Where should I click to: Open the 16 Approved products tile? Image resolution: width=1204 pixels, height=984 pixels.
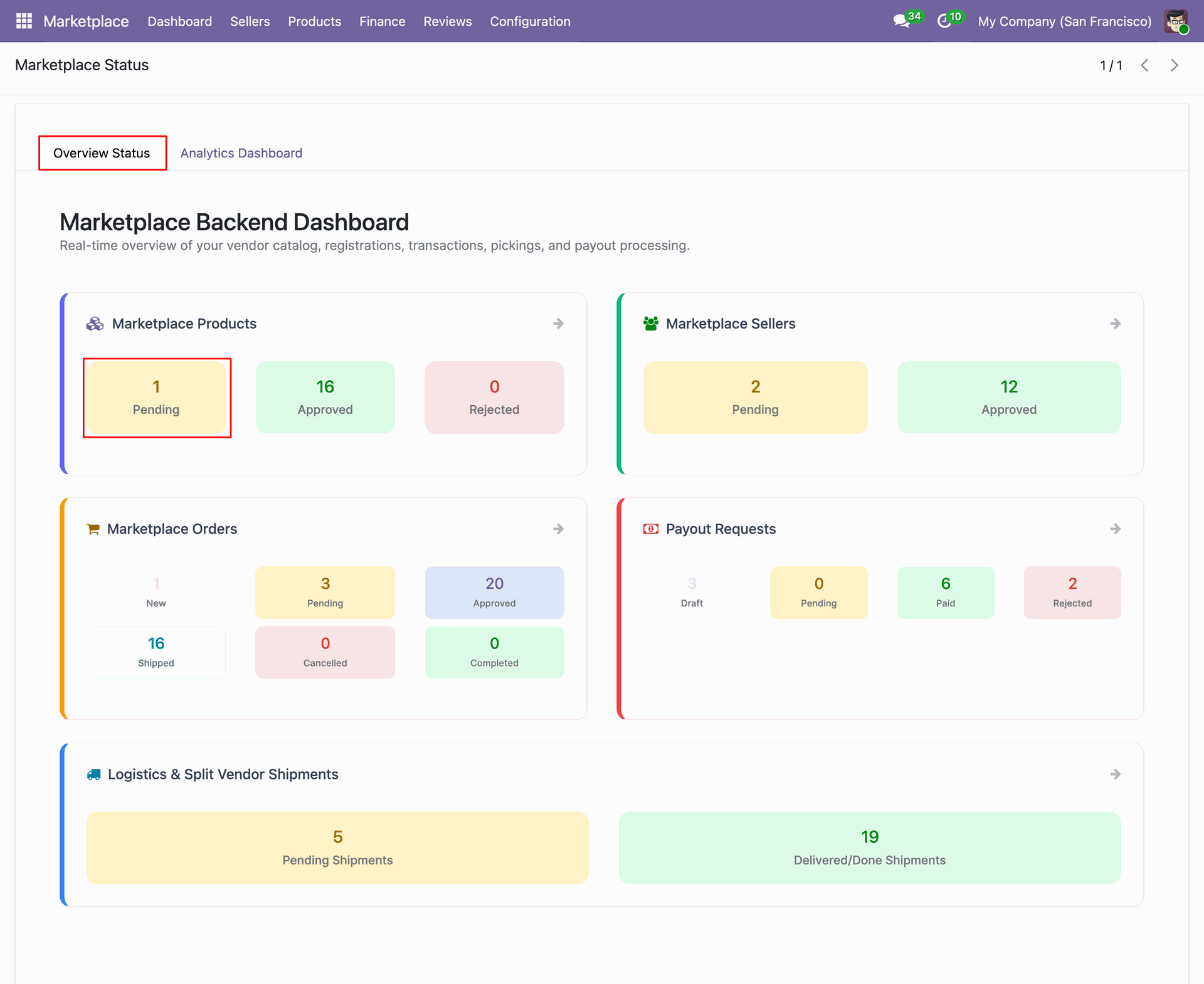click(325, 398)
